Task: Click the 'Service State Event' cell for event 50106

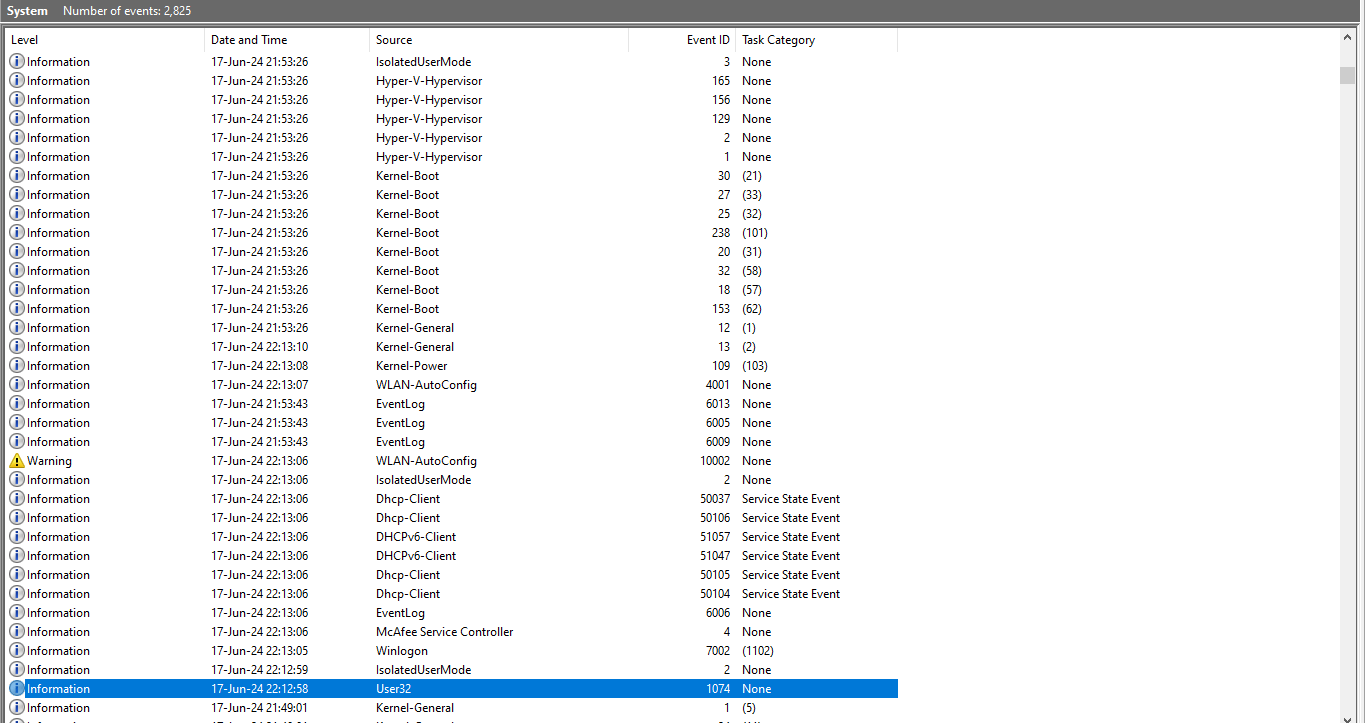Action: pyautogui.click(x=791, y=518)
